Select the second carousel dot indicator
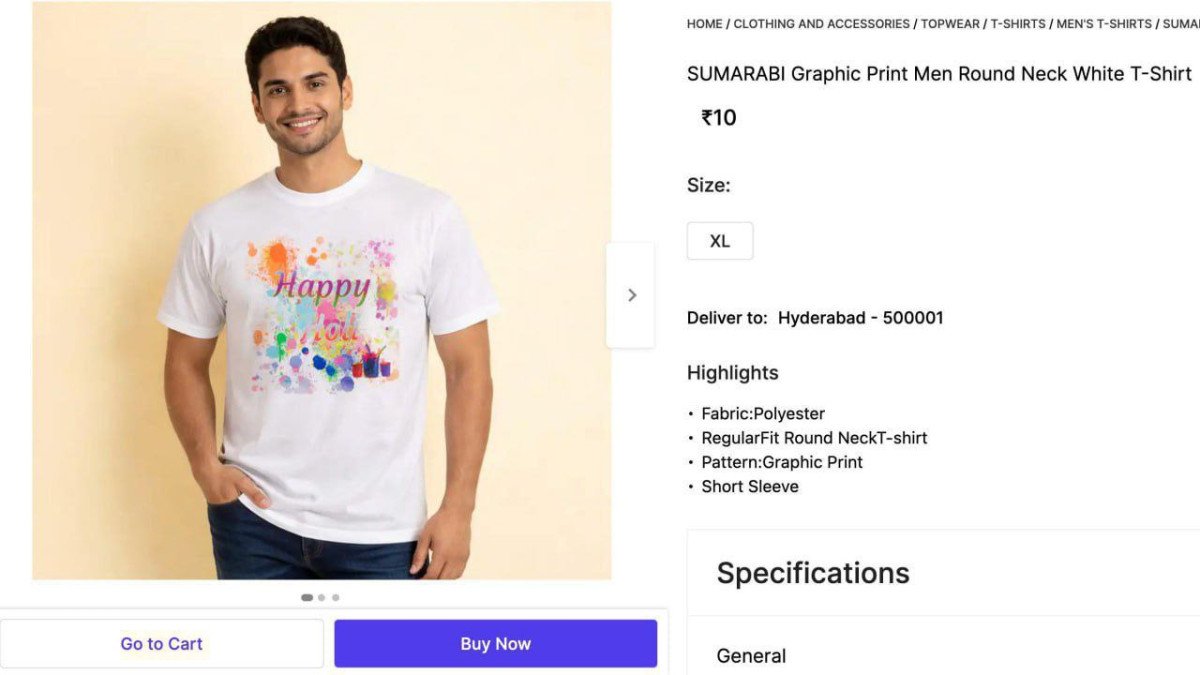The width and height of the screenshot is (1200, 675). pyautogui.click(x=321, y=598)
